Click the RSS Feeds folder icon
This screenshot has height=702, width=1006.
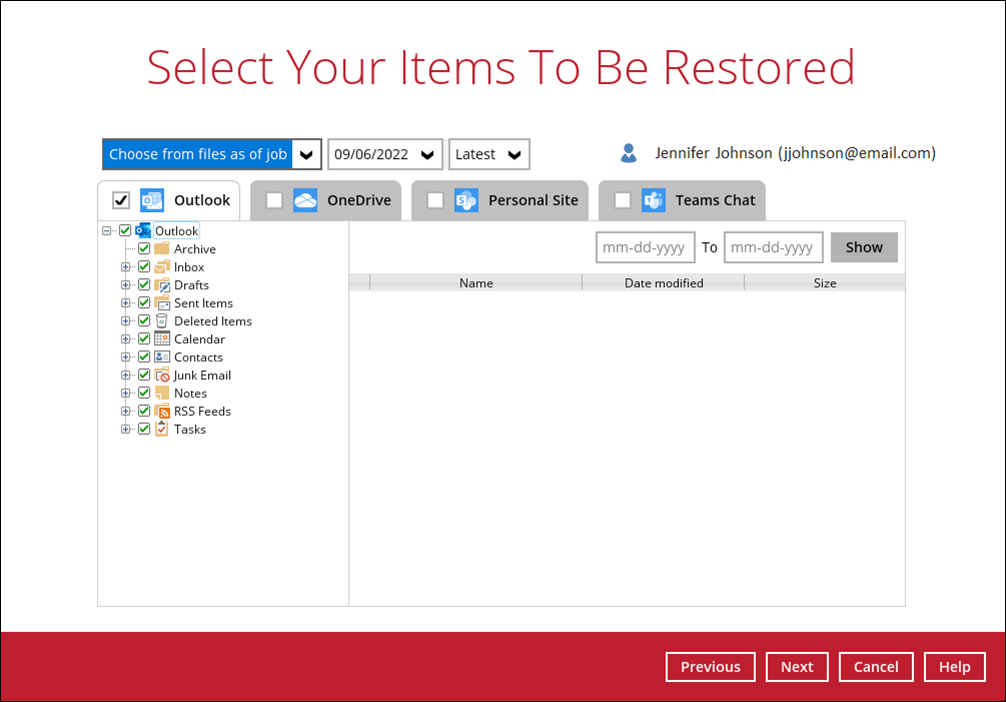(x=161, y=411)
